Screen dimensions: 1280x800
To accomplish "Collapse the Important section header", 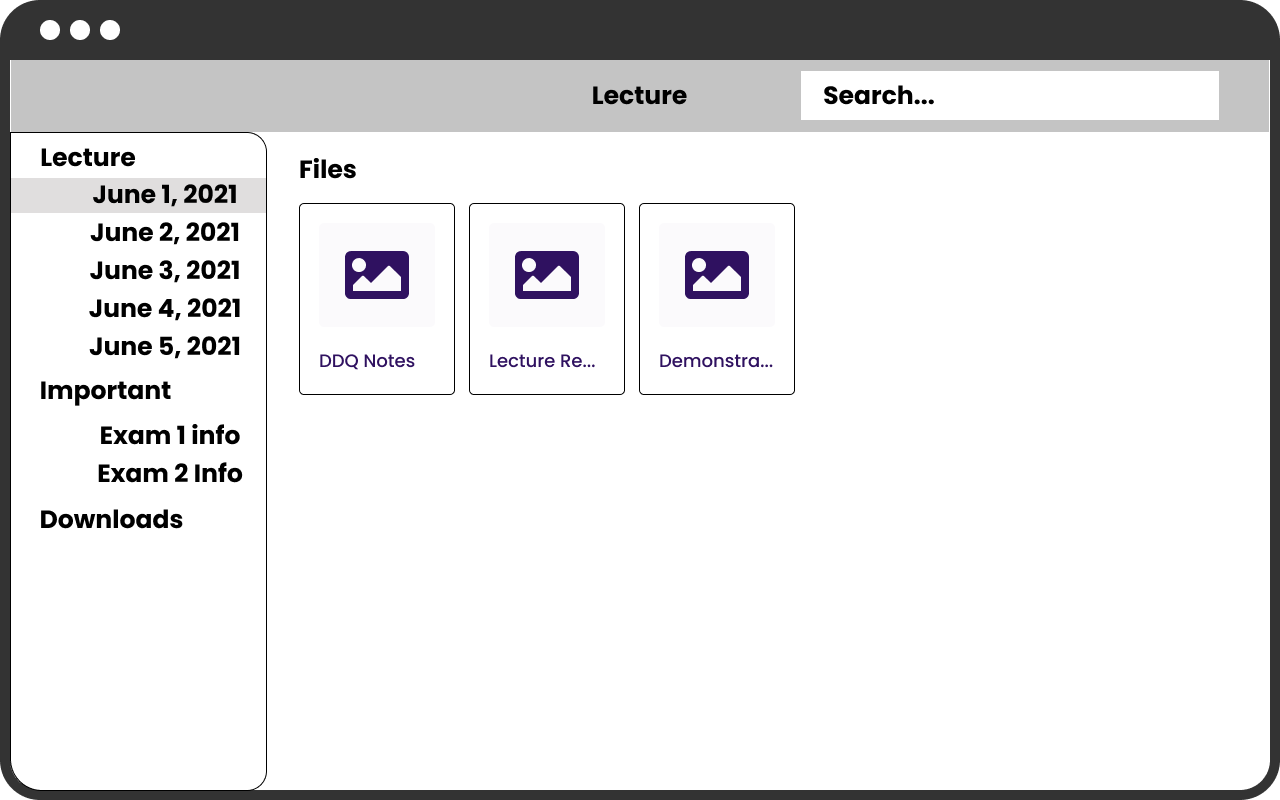I will 105,391.
